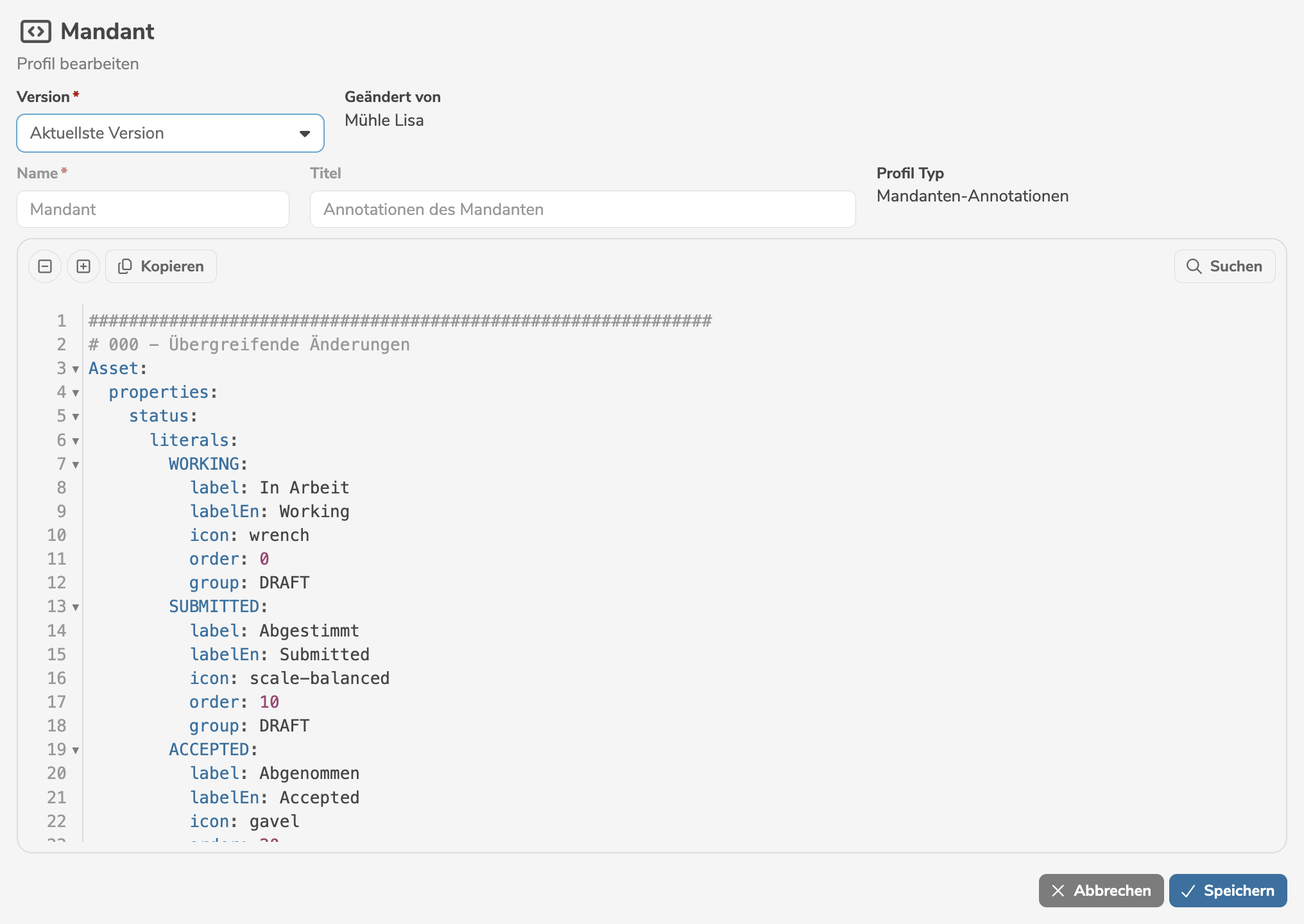Click Kopieren copy button
Viewport: 1304px width, 924px height.
pyautogui.click(x=161, y=266)
